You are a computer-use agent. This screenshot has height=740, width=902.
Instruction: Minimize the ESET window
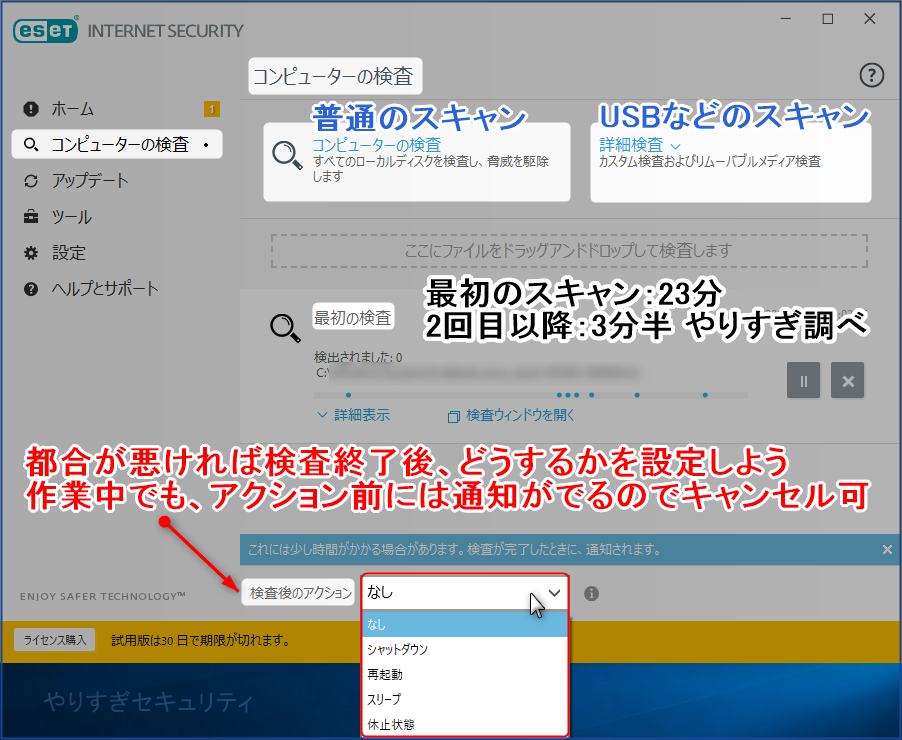786,19
